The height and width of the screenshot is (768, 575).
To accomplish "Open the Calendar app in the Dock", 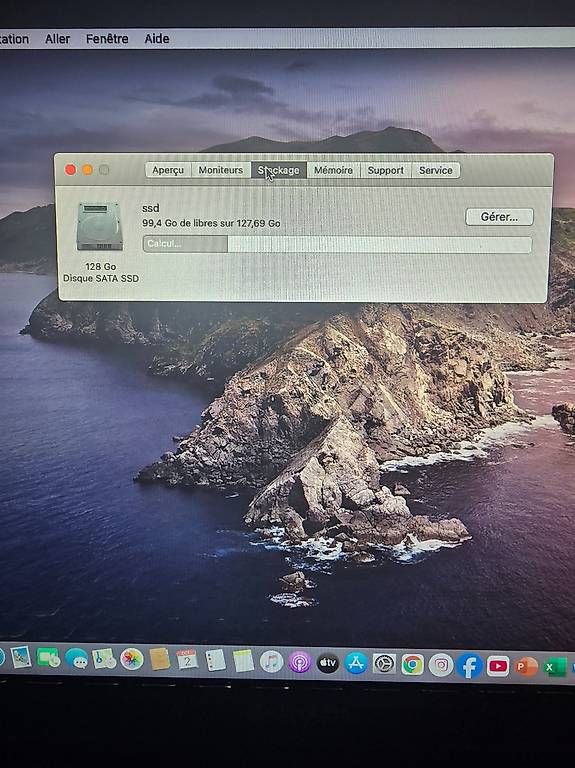I will click(187, 660).
